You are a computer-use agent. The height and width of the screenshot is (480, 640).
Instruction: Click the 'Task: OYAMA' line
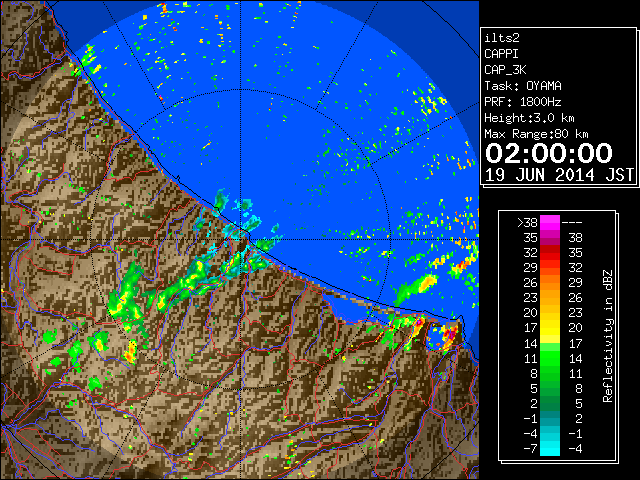click(523, 86)
